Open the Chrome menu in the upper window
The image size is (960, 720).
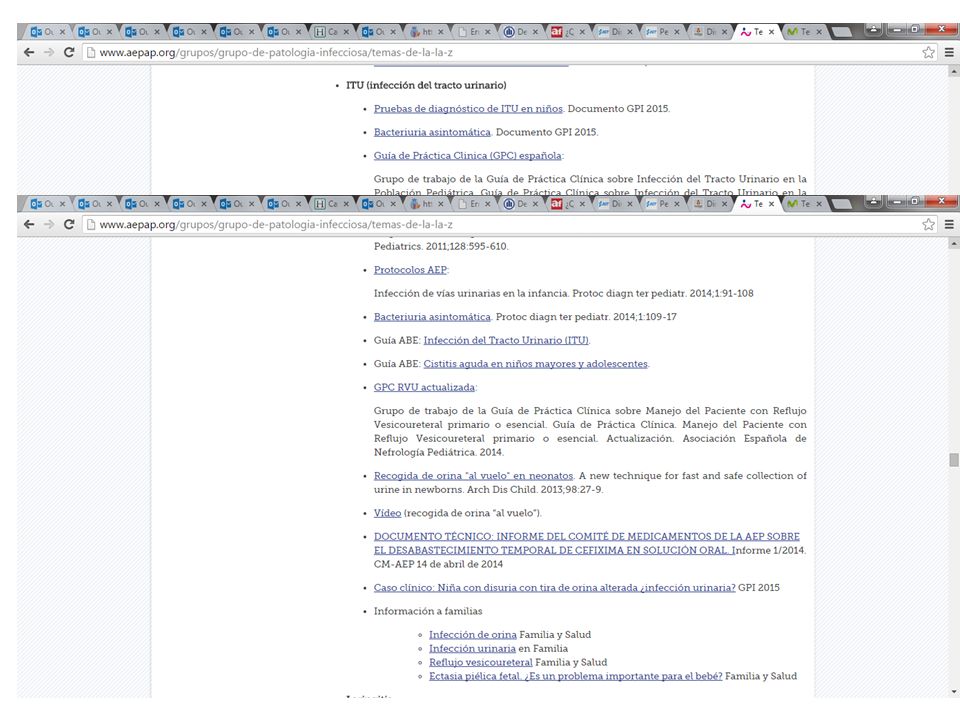(949, 52)
